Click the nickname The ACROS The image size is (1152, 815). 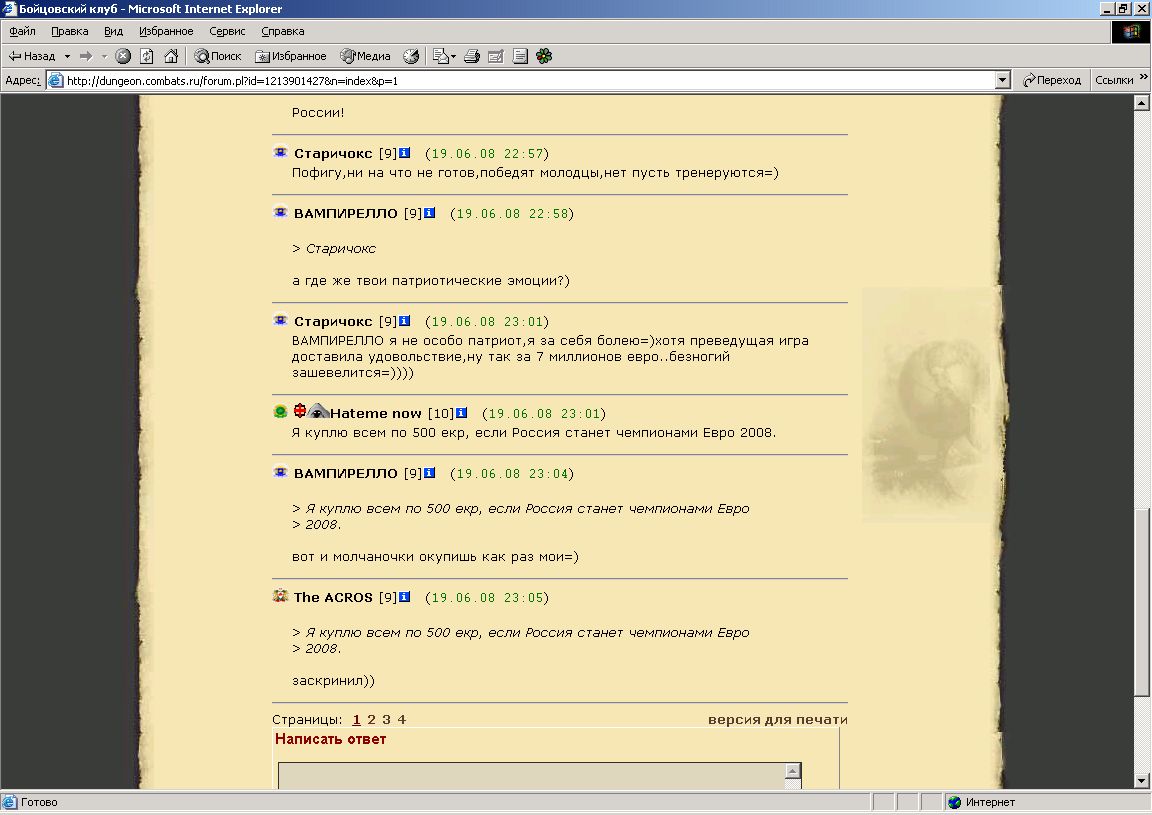(x=333, y=597)
